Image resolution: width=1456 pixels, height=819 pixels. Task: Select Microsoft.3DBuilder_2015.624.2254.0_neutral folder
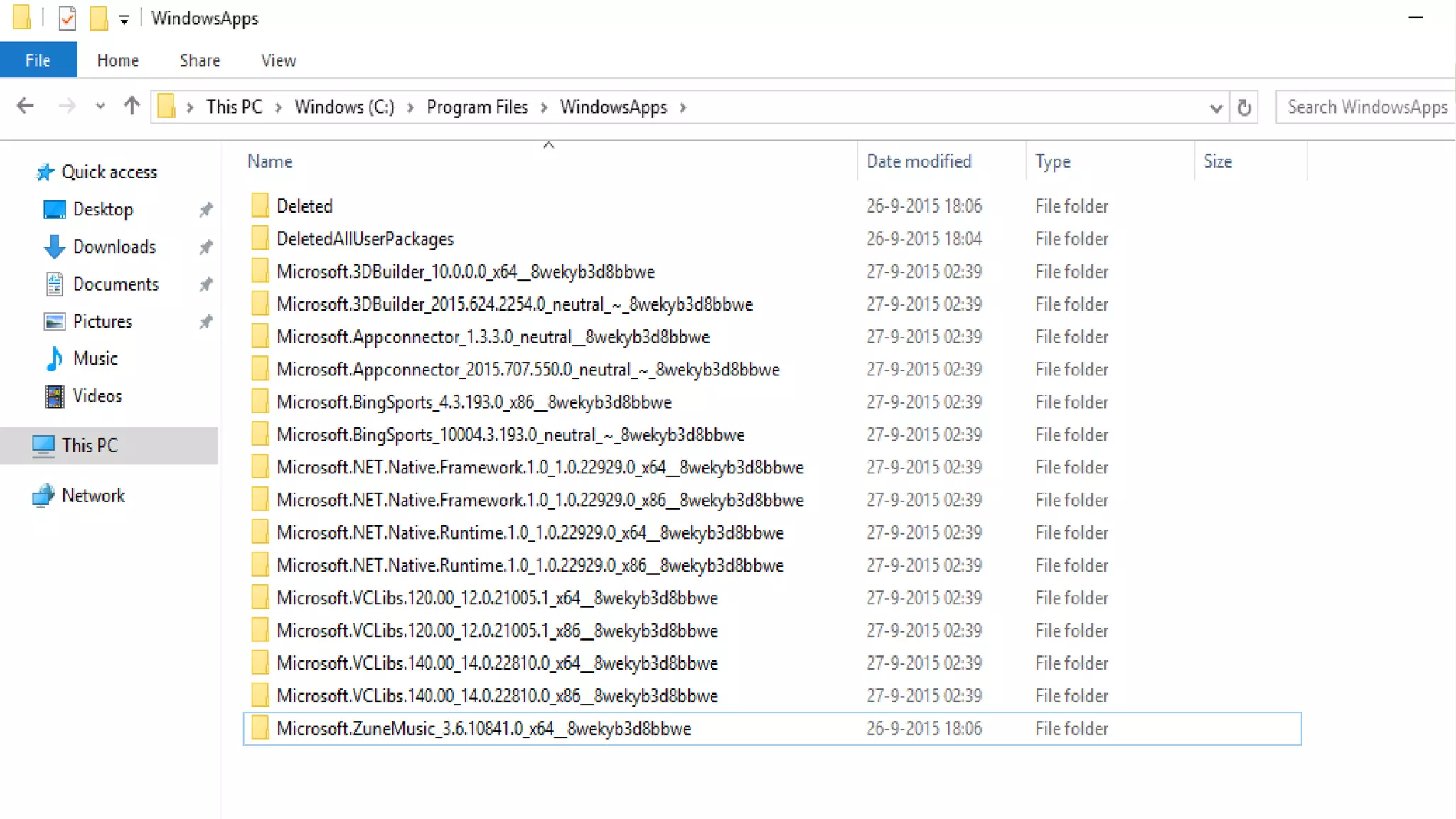coord(772,304)
